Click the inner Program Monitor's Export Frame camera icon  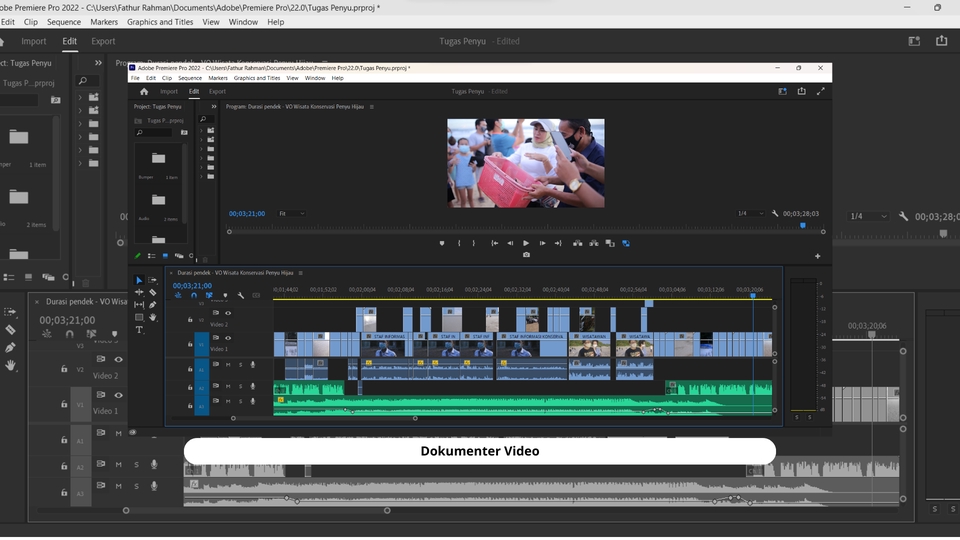pos(526,255)
